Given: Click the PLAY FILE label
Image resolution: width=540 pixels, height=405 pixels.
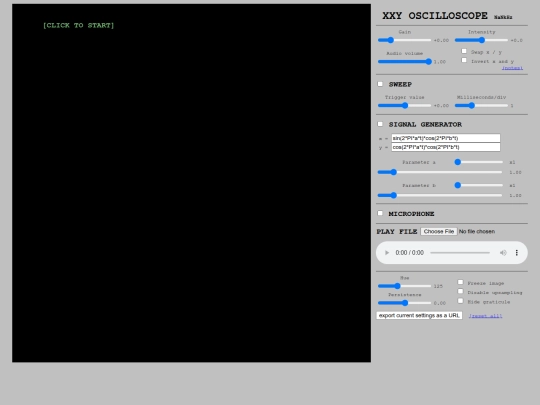Looking at the screenshot, I should [397, 231].
